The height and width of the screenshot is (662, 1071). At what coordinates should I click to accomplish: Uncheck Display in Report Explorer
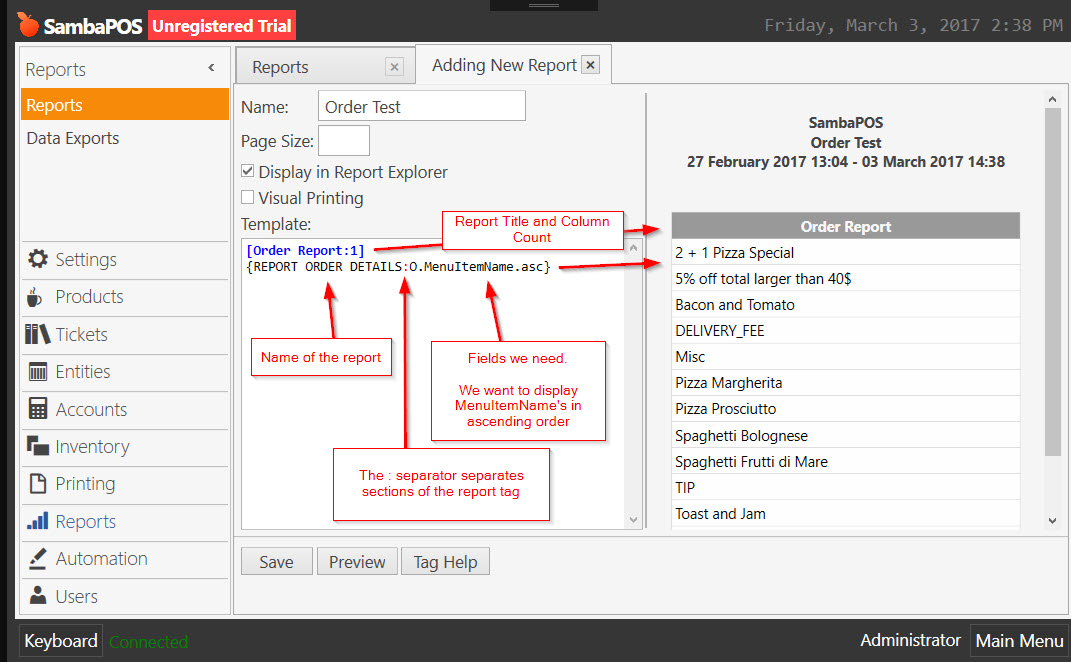point(247,171)
